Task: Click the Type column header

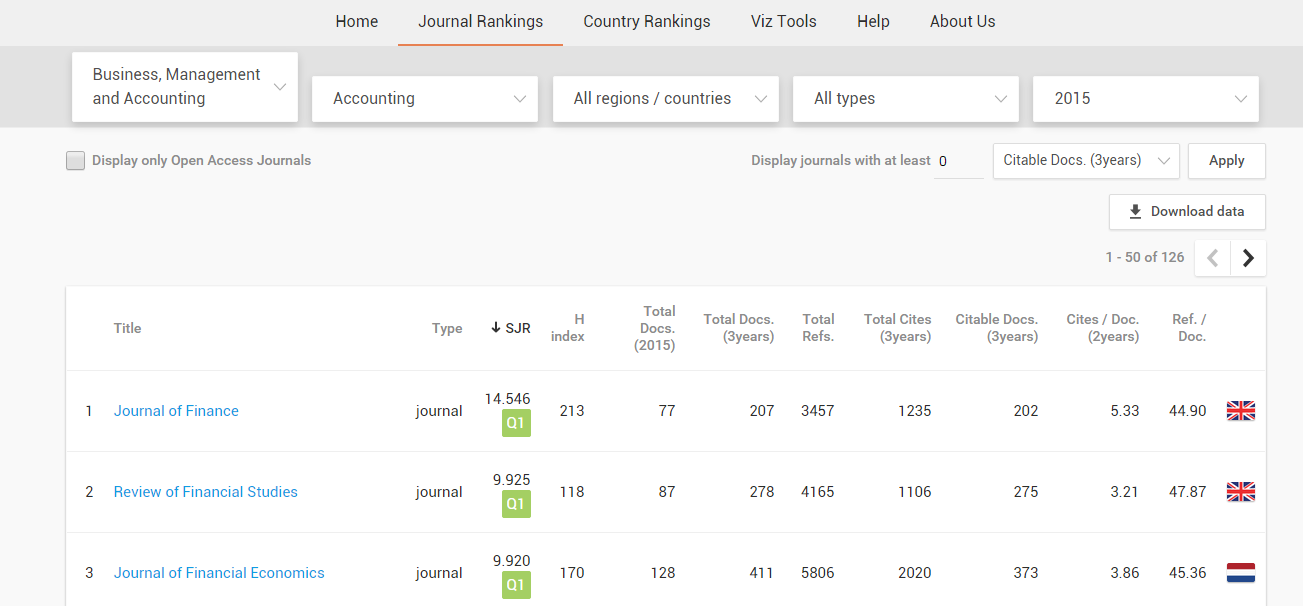Action: coord(447,328)
